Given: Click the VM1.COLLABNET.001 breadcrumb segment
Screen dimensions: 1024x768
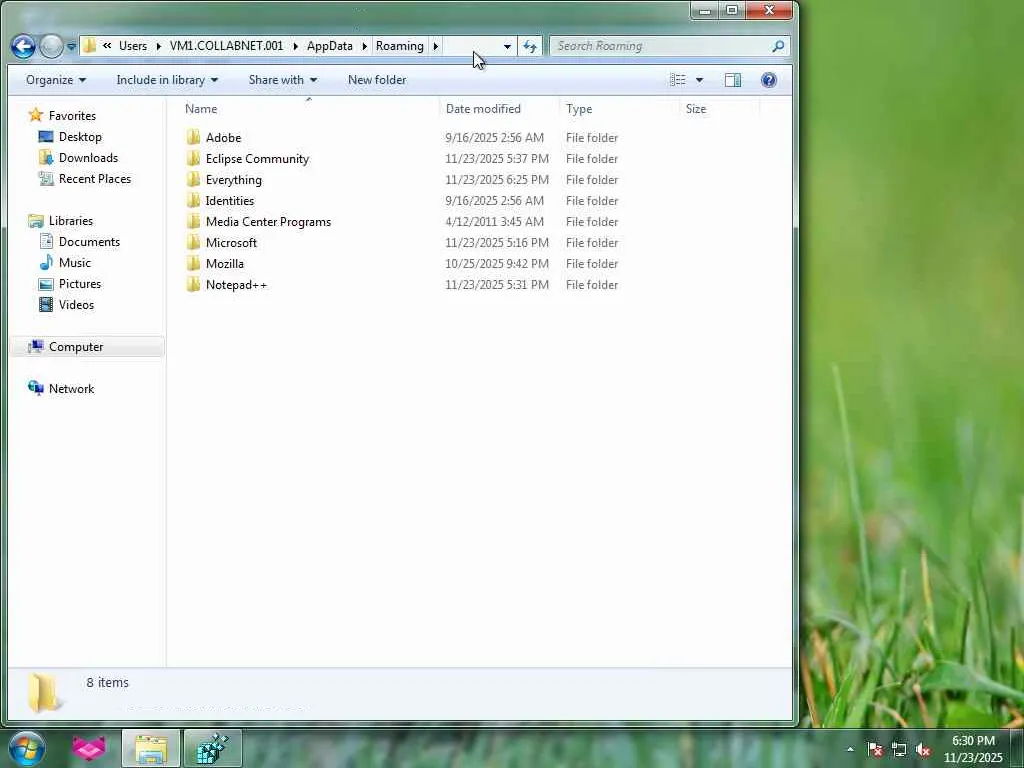Looking at the screenshot, I should click(x=227, y=46).
